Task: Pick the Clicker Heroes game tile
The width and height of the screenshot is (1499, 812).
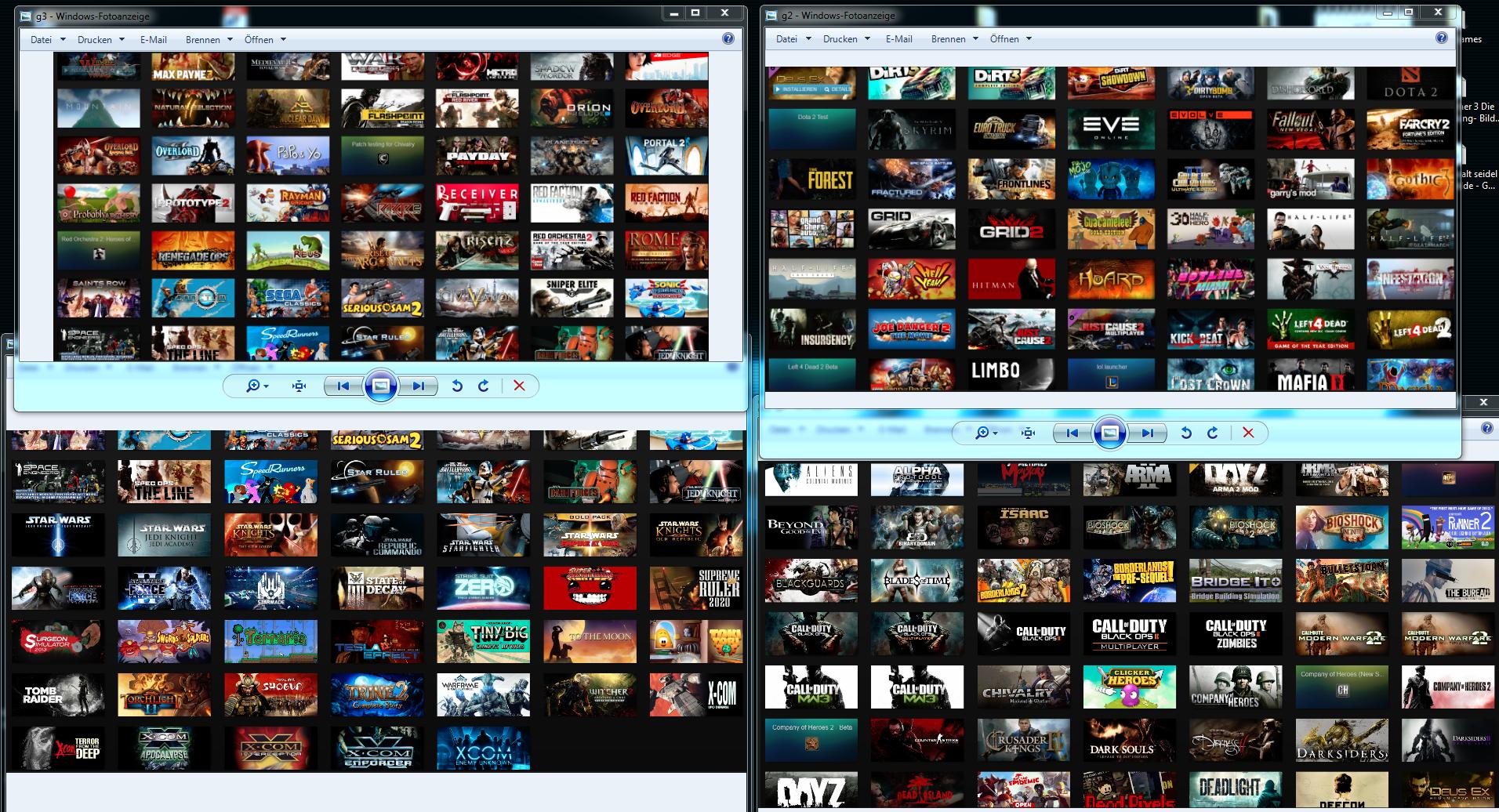Action: pos(1130,687)
